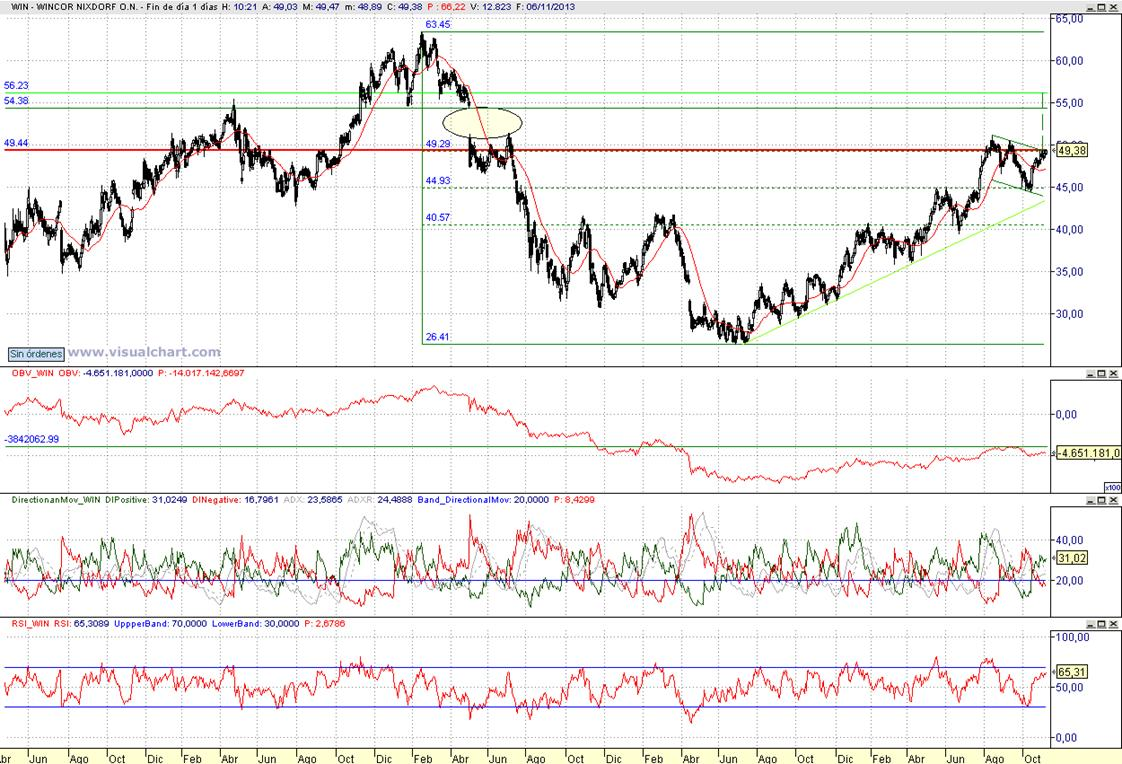Click the 'DIPositive: 31,0249' reading
Image resolution: width=1122 pixels, height=764 pixels.
click(146, 500)
